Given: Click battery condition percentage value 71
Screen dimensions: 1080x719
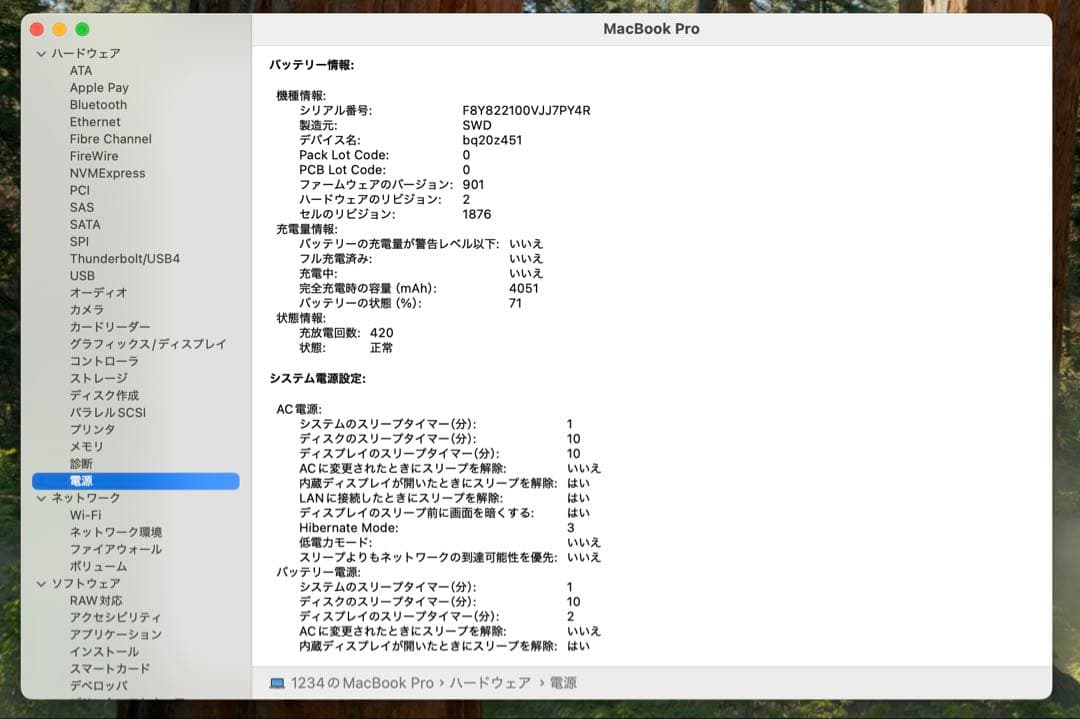Looking at the screenshot, I should click(515, 303).
